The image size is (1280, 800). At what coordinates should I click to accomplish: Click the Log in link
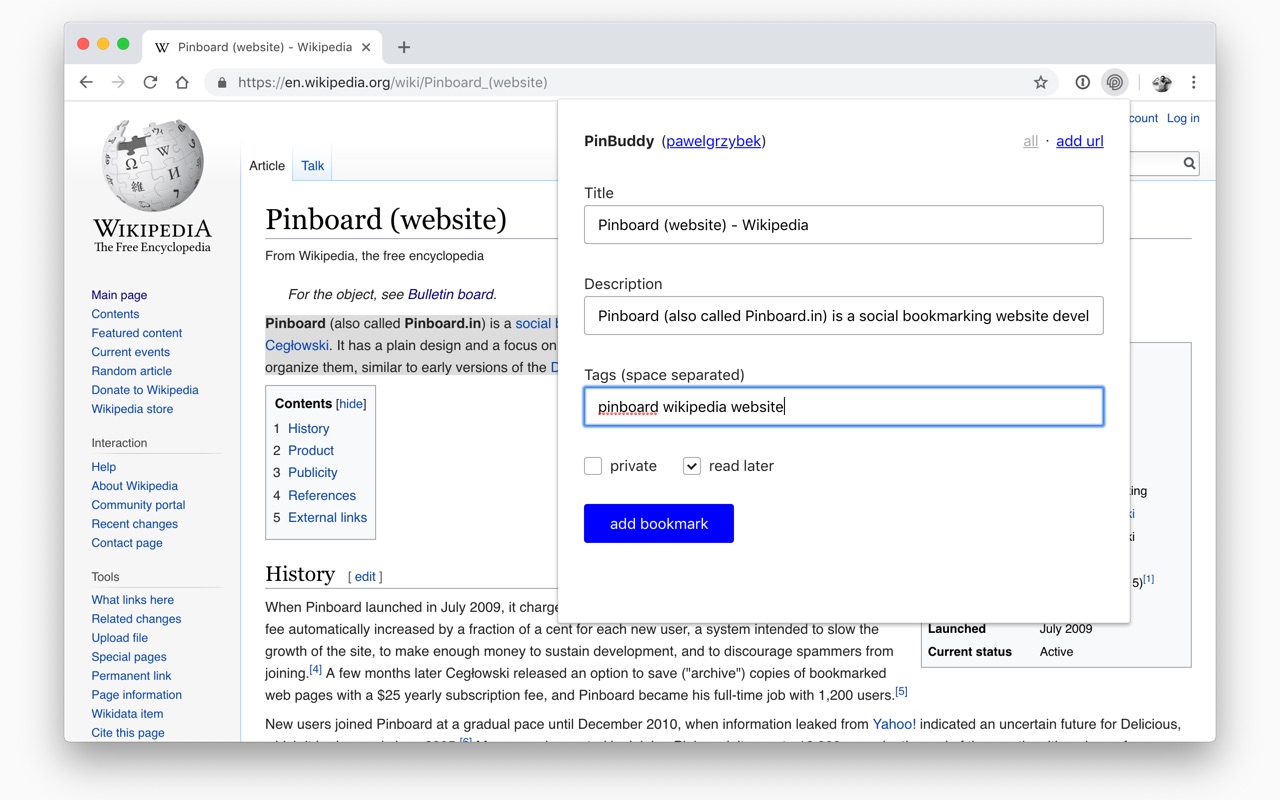[1183, 118]
